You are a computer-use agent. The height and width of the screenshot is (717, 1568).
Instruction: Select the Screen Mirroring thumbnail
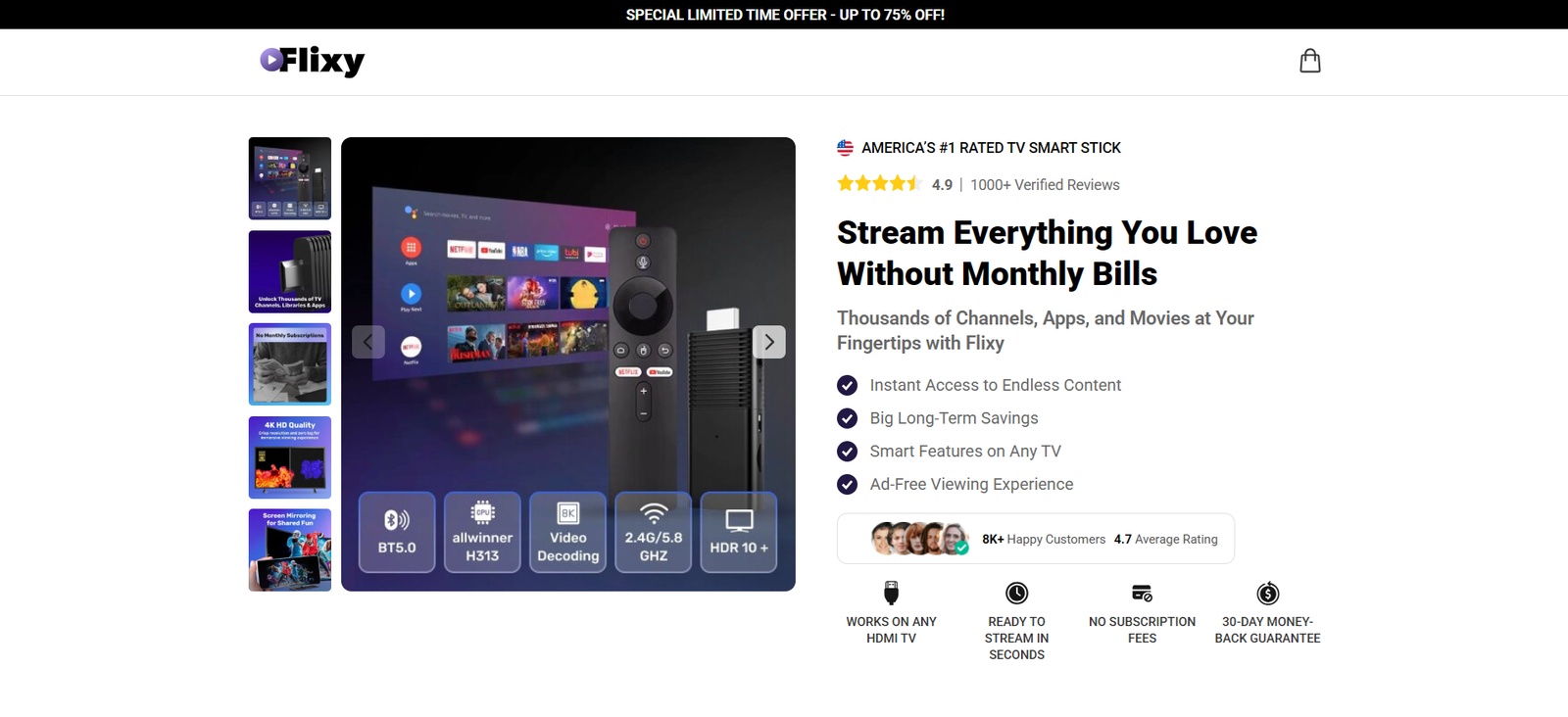tap(290, 550)
